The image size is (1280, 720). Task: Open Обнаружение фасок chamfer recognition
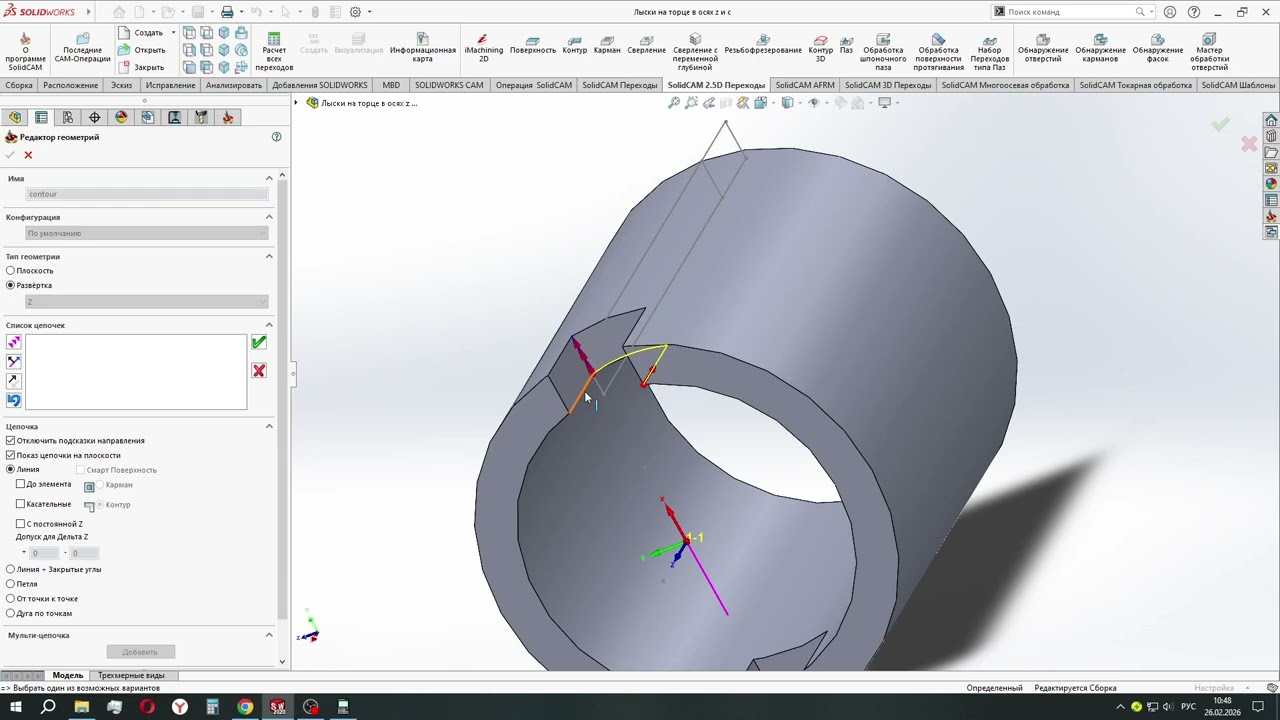[1157, 49]
